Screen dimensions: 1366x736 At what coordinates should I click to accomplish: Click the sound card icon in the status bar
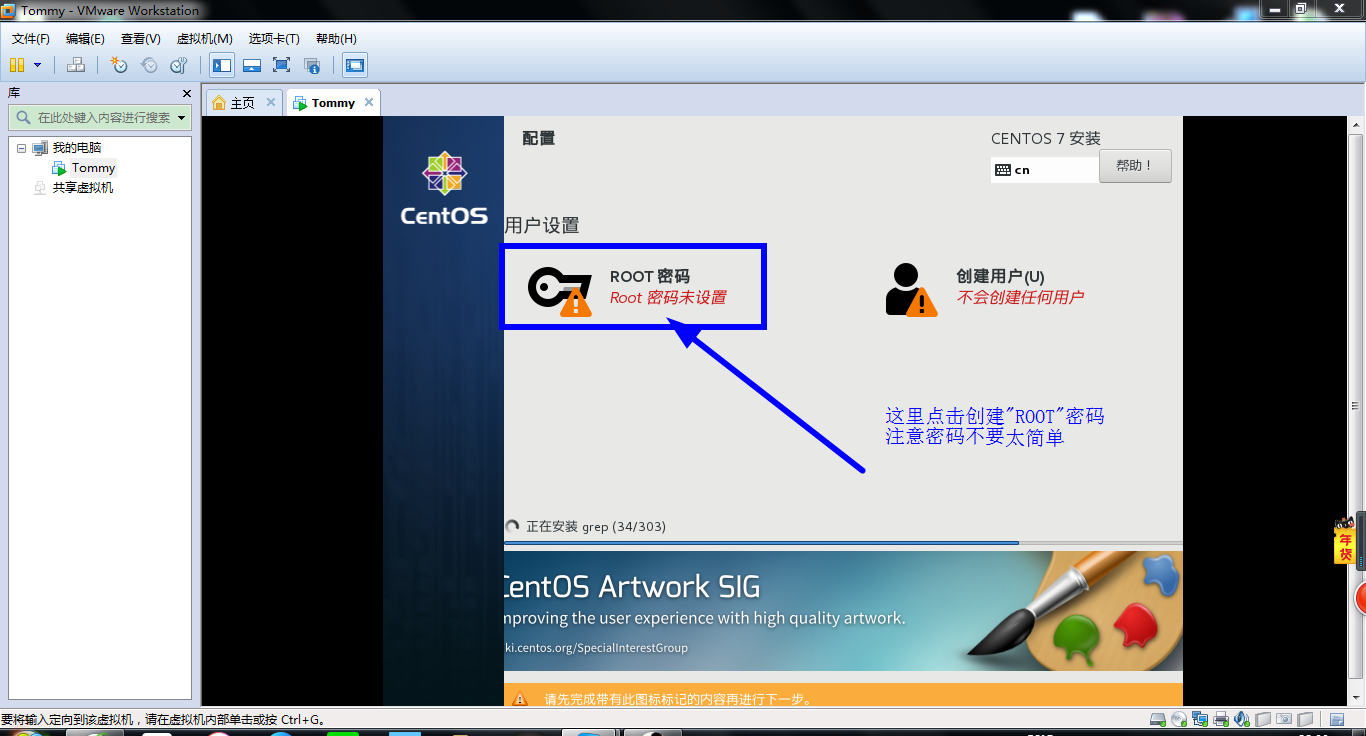(1242, 719)
